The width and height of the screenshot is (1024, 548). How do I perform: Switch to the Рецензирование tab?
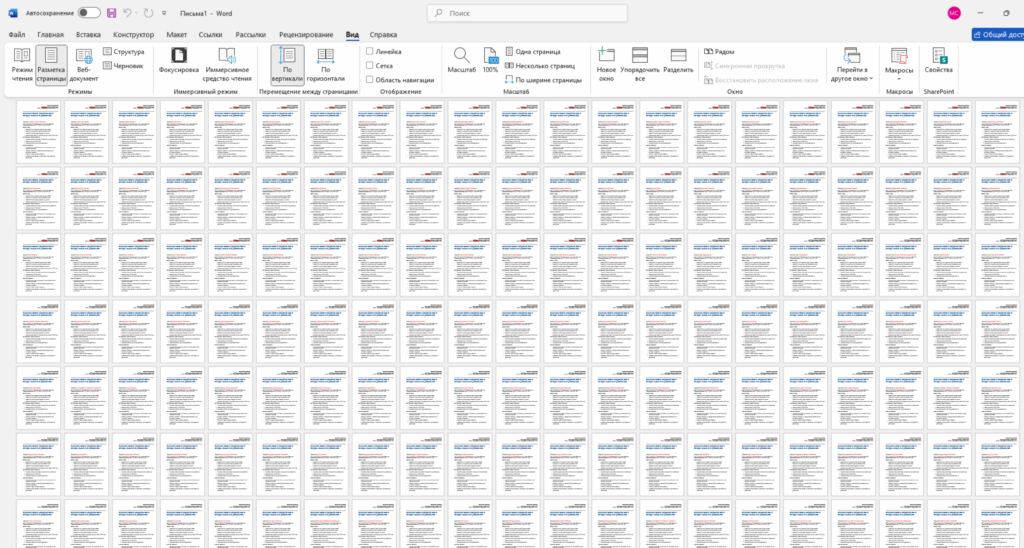tap(306, 35)
